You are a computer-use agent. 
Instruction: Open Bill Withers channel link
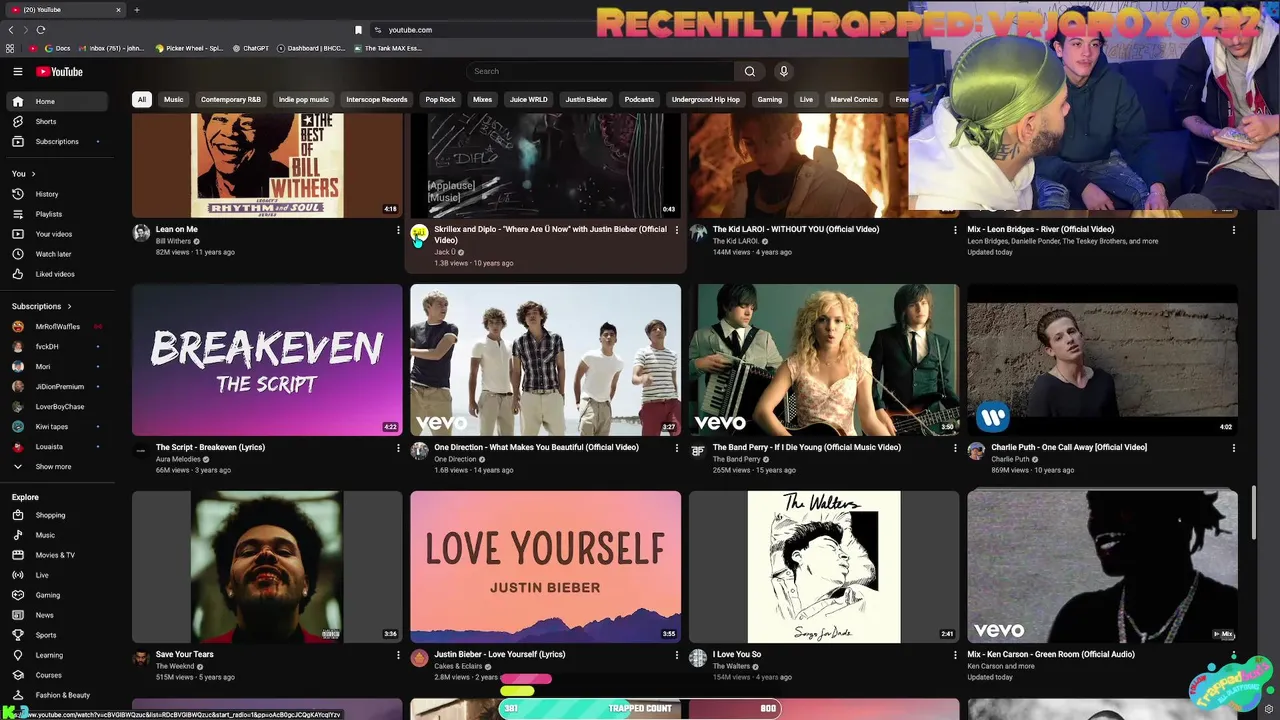tap(173, 241)
